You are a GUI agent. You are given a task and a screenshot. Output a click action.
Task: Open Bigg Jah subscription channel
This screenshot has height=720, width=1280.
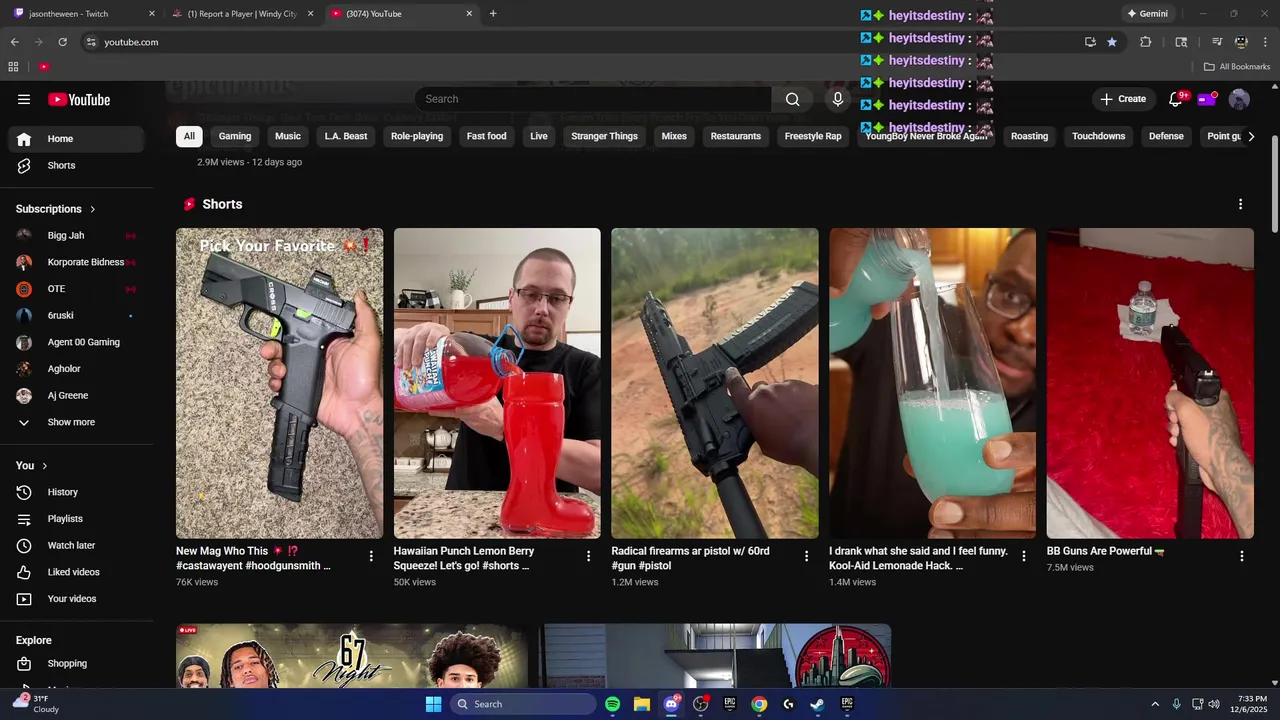[x=76, y=236]
